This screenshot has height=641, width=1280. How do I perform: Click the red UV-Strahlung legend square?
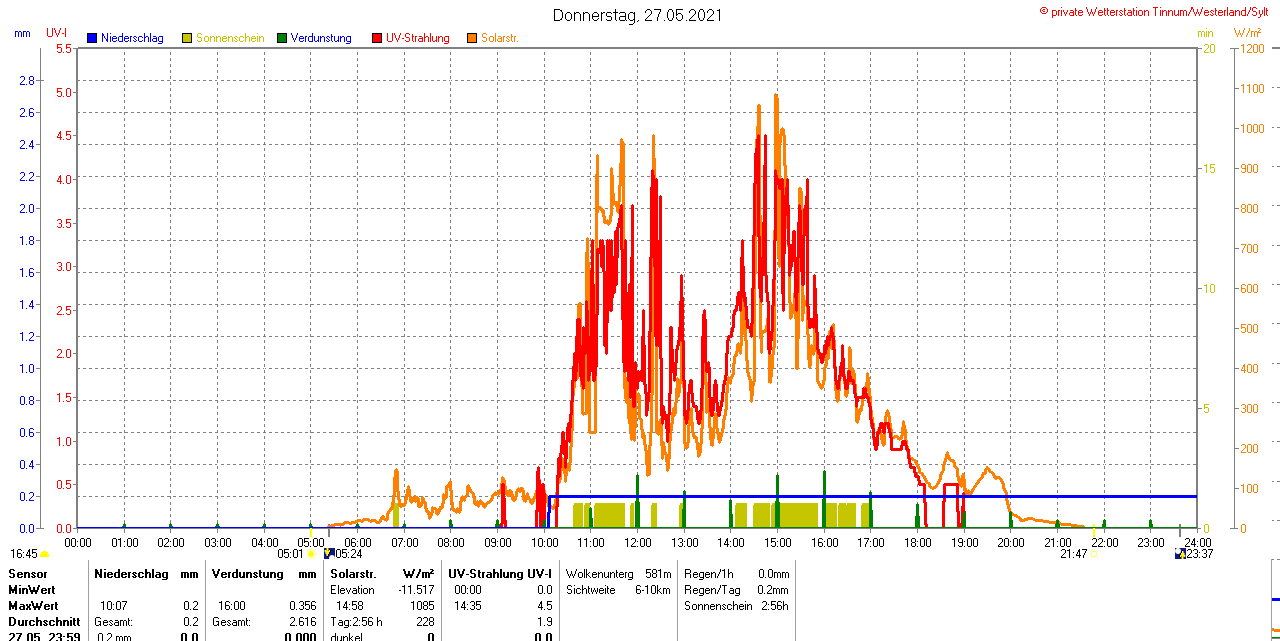pos(377,38)
